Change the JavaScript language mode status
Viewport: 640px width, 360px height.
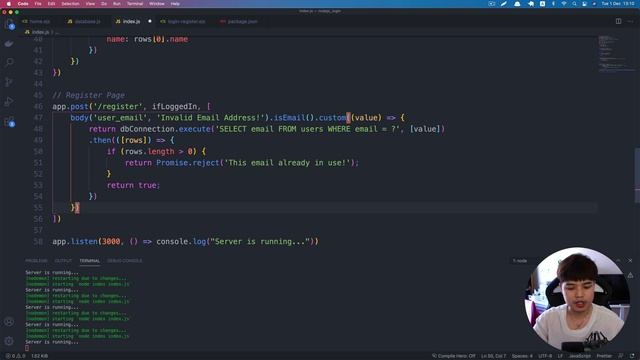pyautogui.click(x=580, y=356)
